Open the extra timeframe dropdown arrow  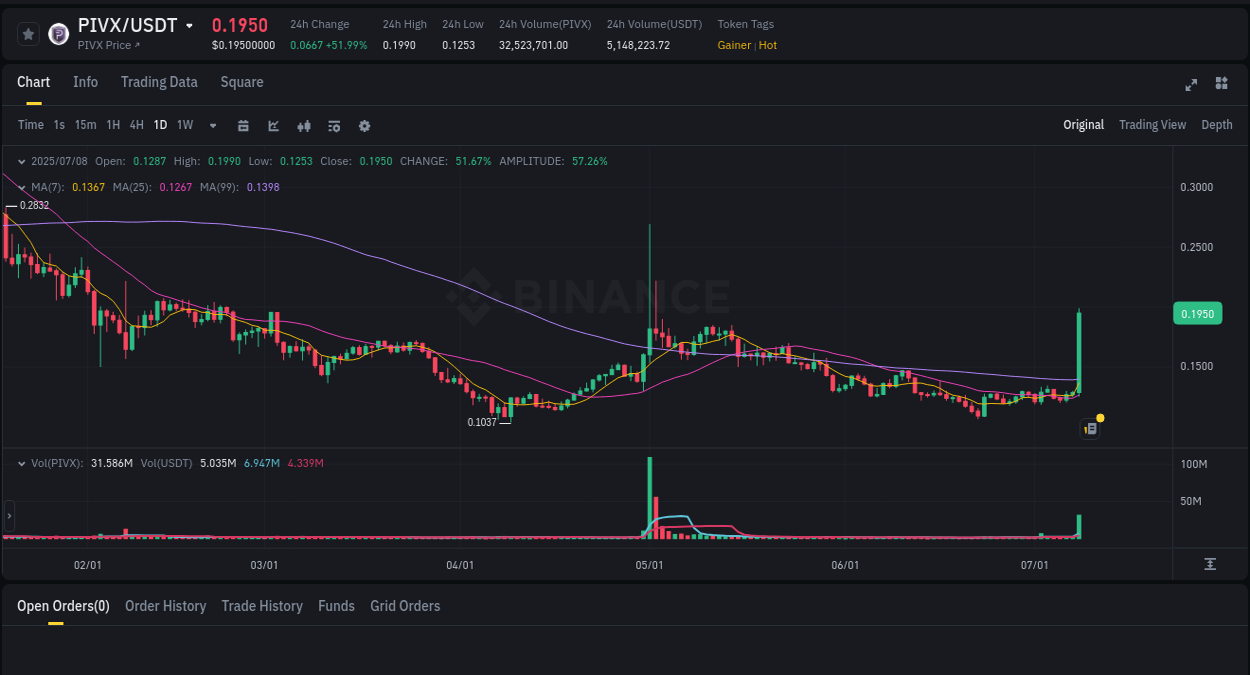pyautogui.click(x=211, y=125)
